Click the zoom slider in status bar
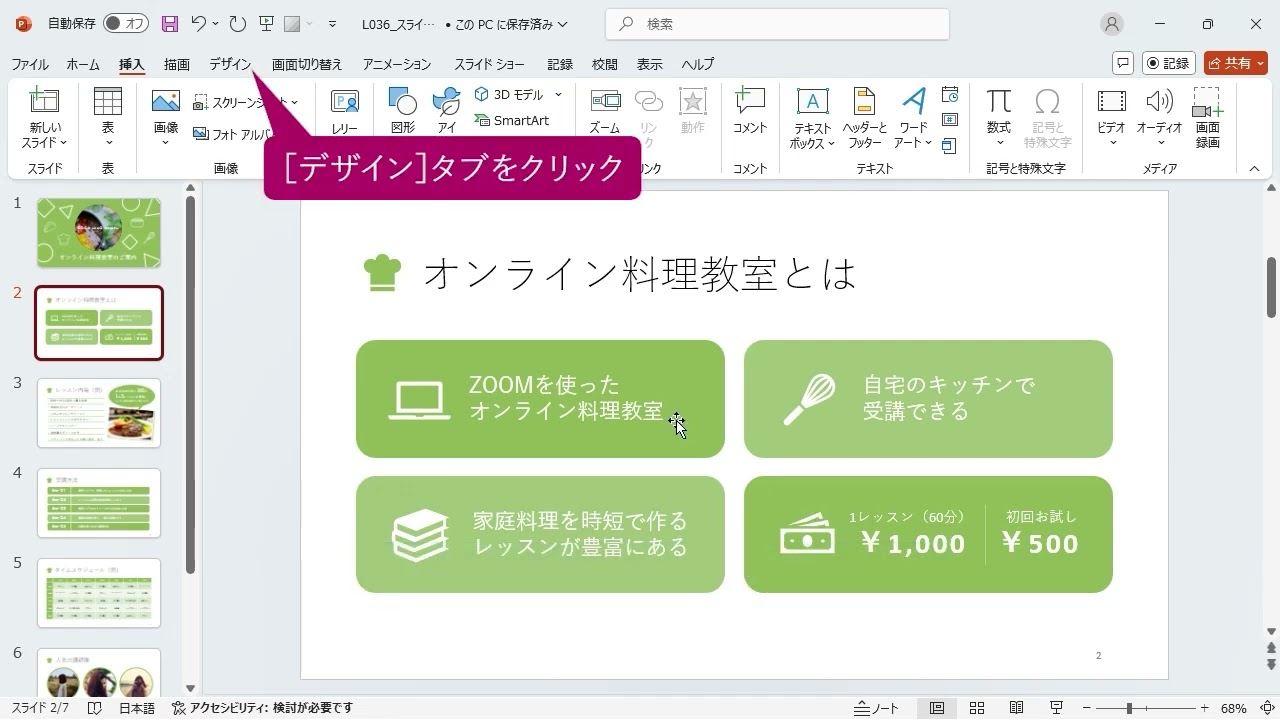 click(x=1129, y=708)
